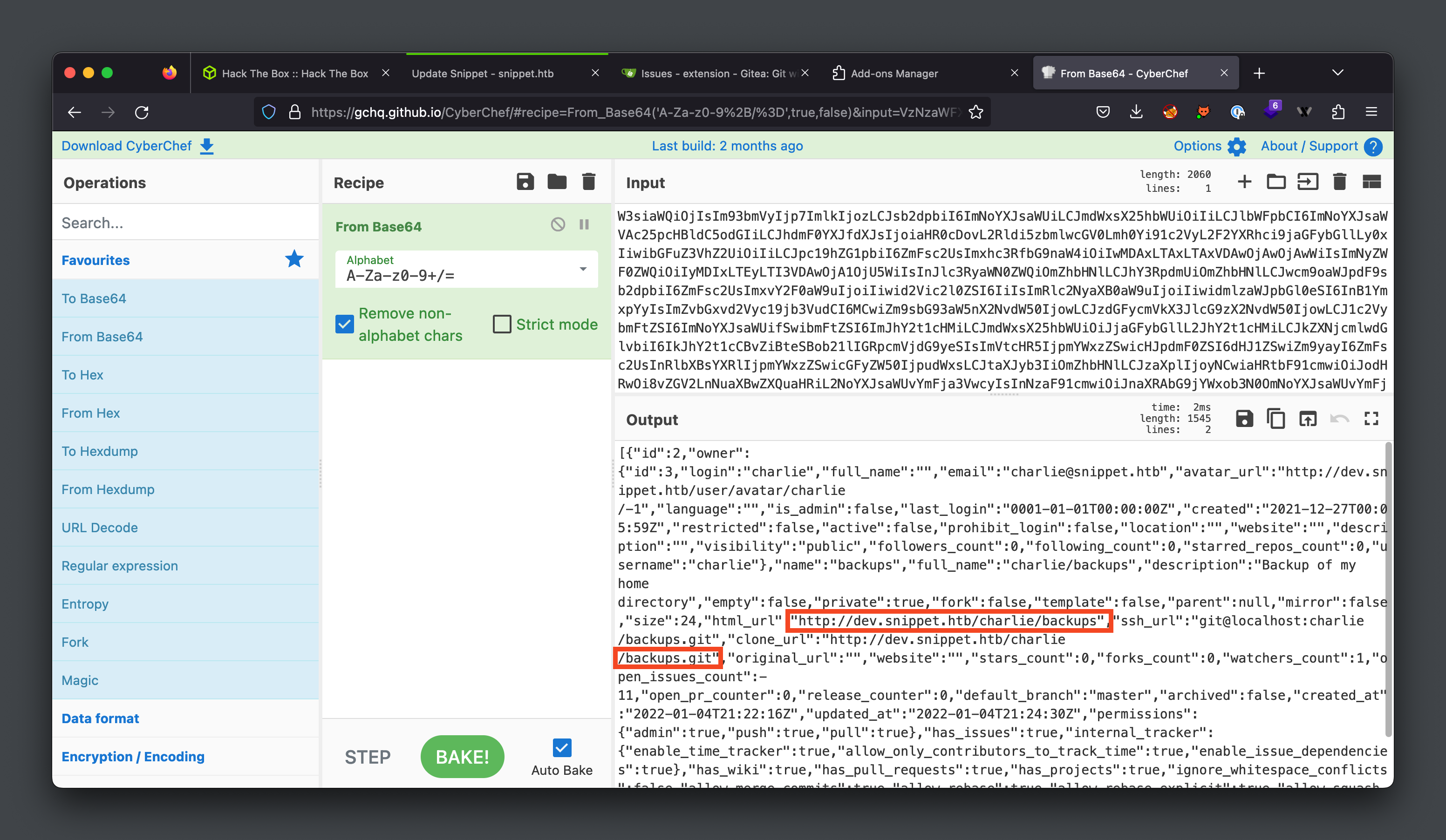Viewport: 1446px width, 840px height.
Task: Click in the operations Search field
Action: pos(185,223)
